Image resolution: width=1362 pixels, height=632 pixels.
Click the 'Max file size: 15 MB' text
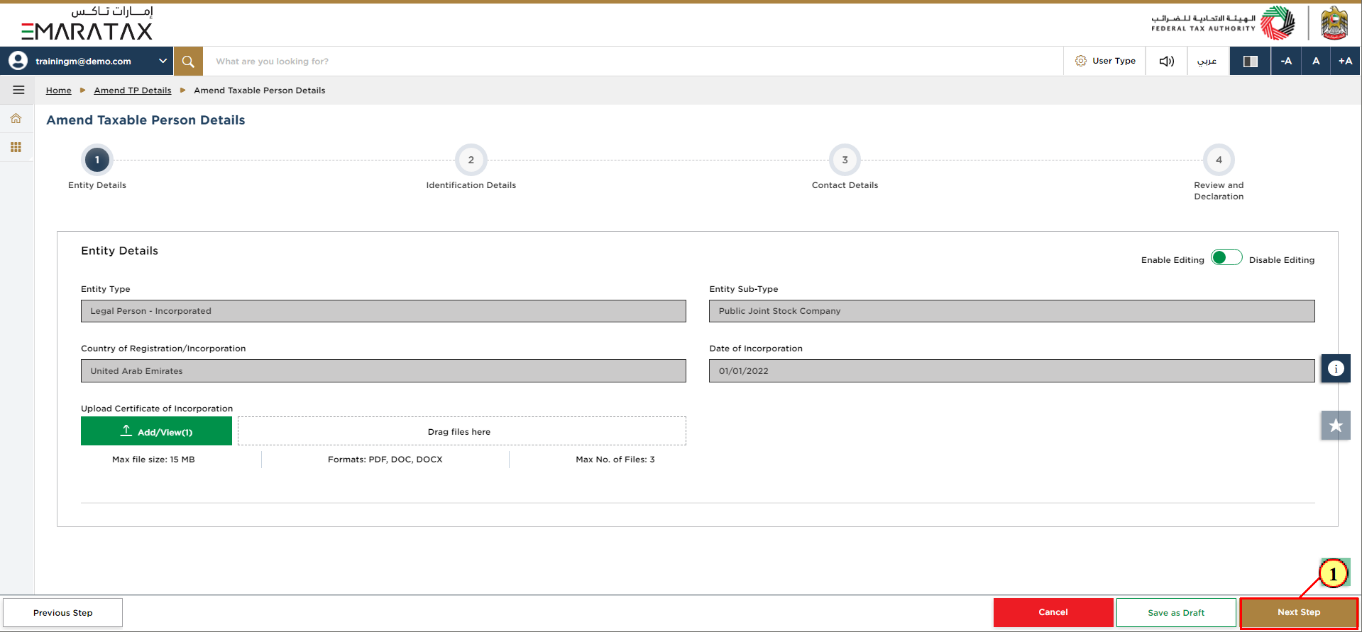[153, 459]
